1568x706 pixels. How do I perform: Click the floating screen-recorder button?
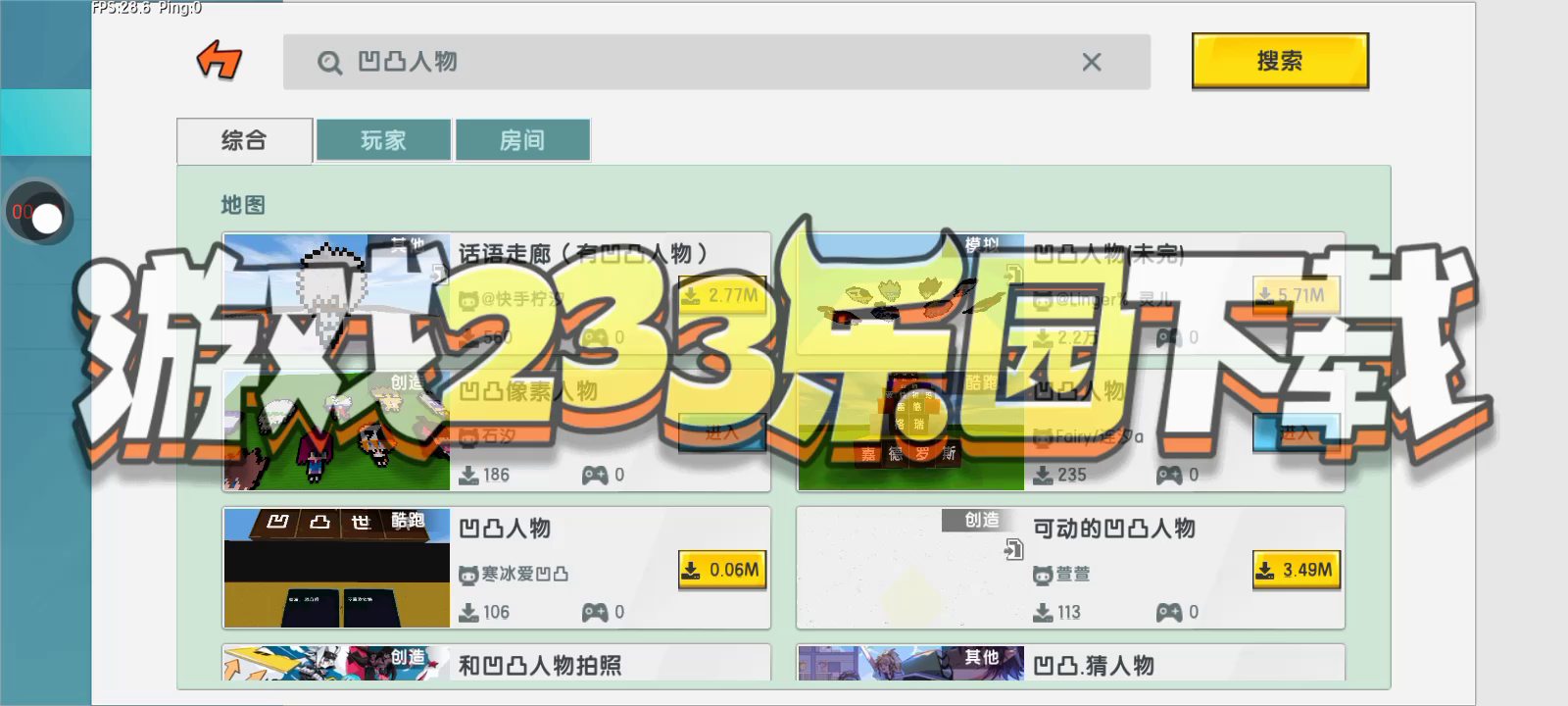(x=37, y=213)
